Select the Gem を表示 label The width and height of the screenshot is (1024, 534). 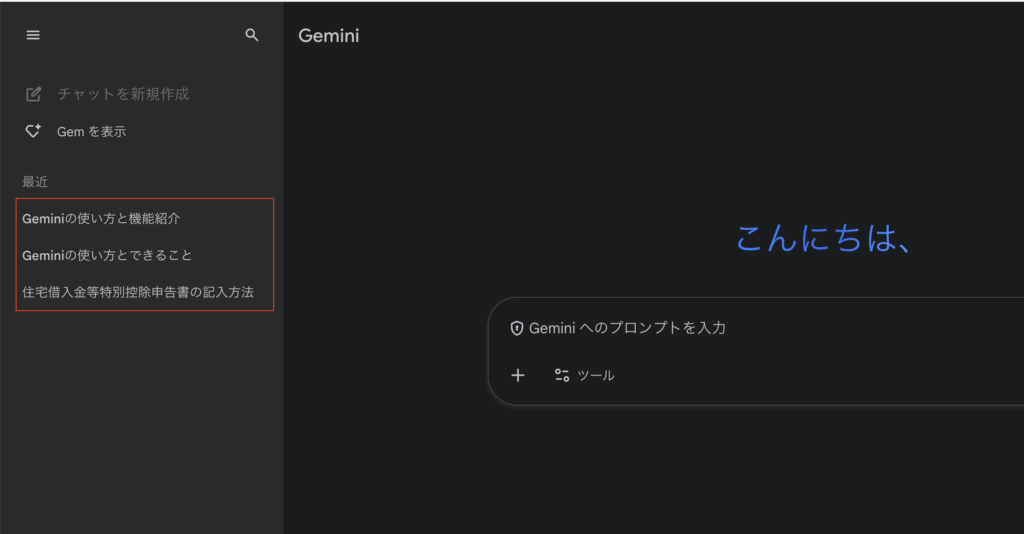point(91,131)
